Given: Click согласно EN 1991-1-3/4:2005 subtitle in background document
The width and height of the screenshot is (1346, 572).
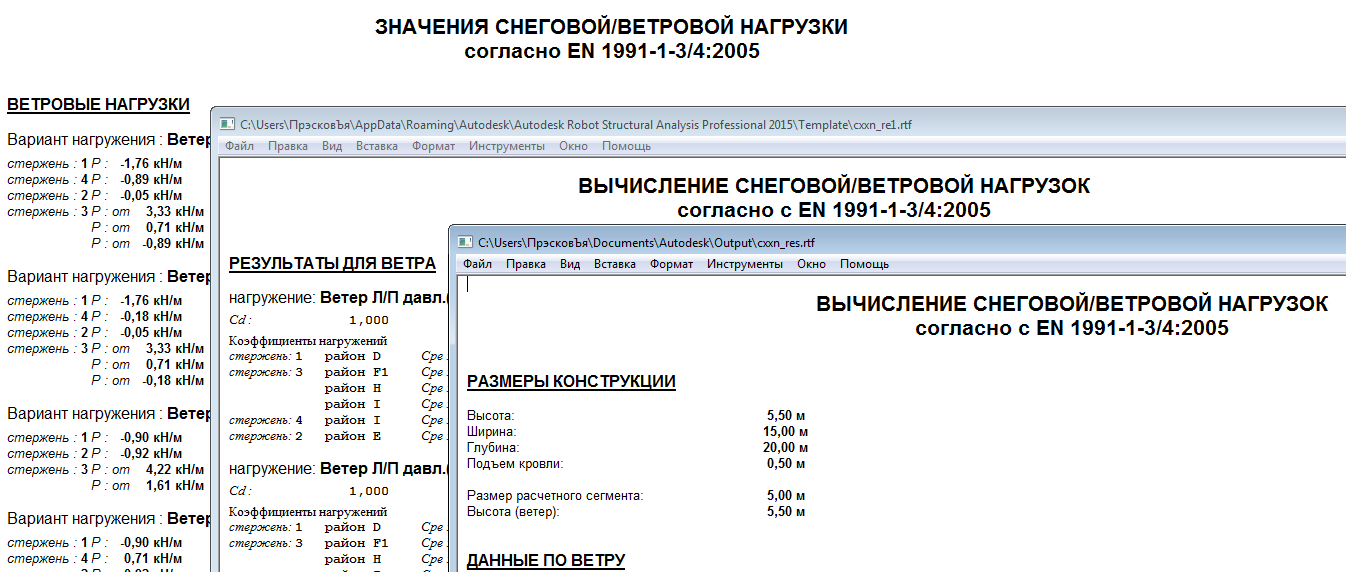Looking at the screenshot, I should pos(612,51).
